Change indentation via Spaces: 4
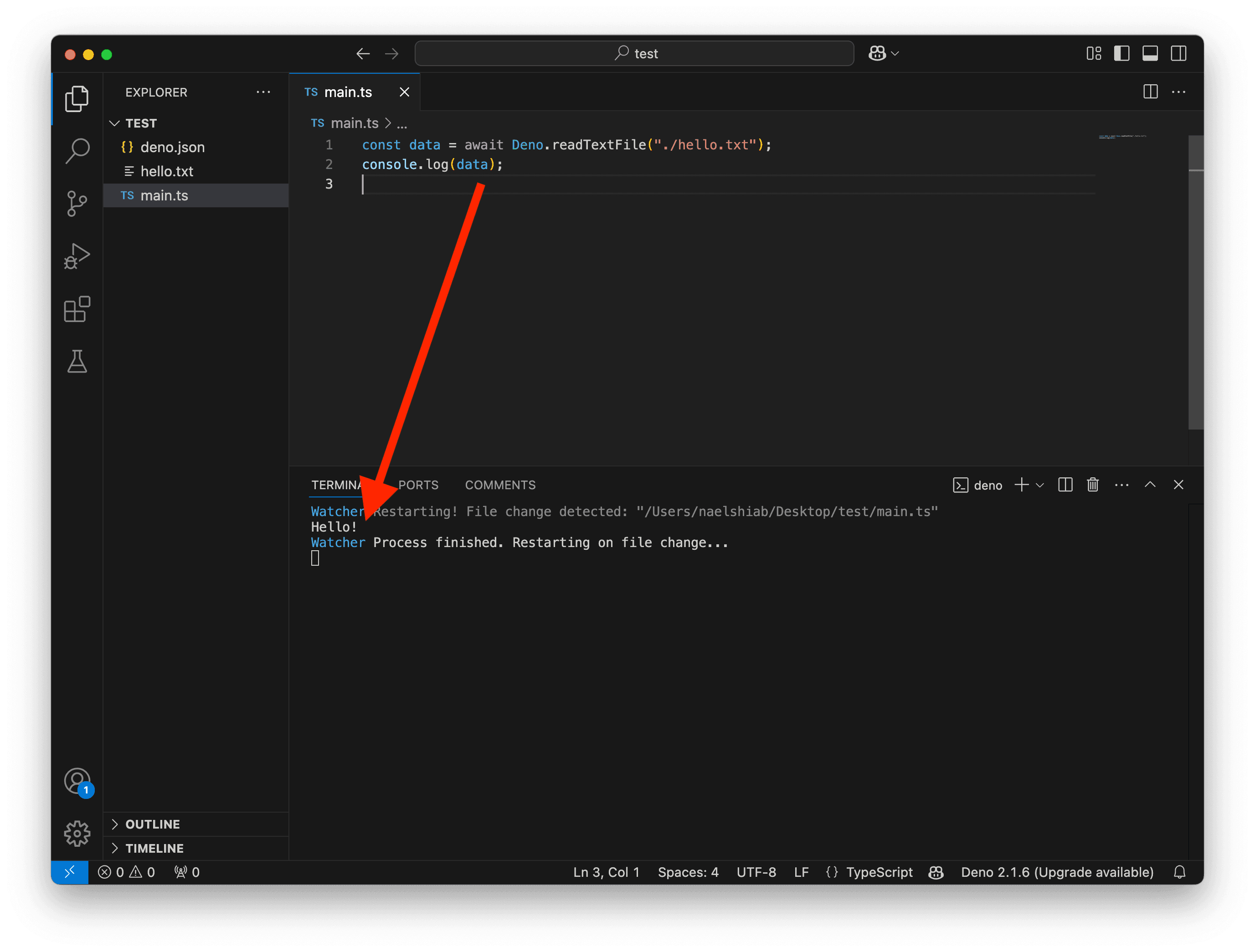 688,872
